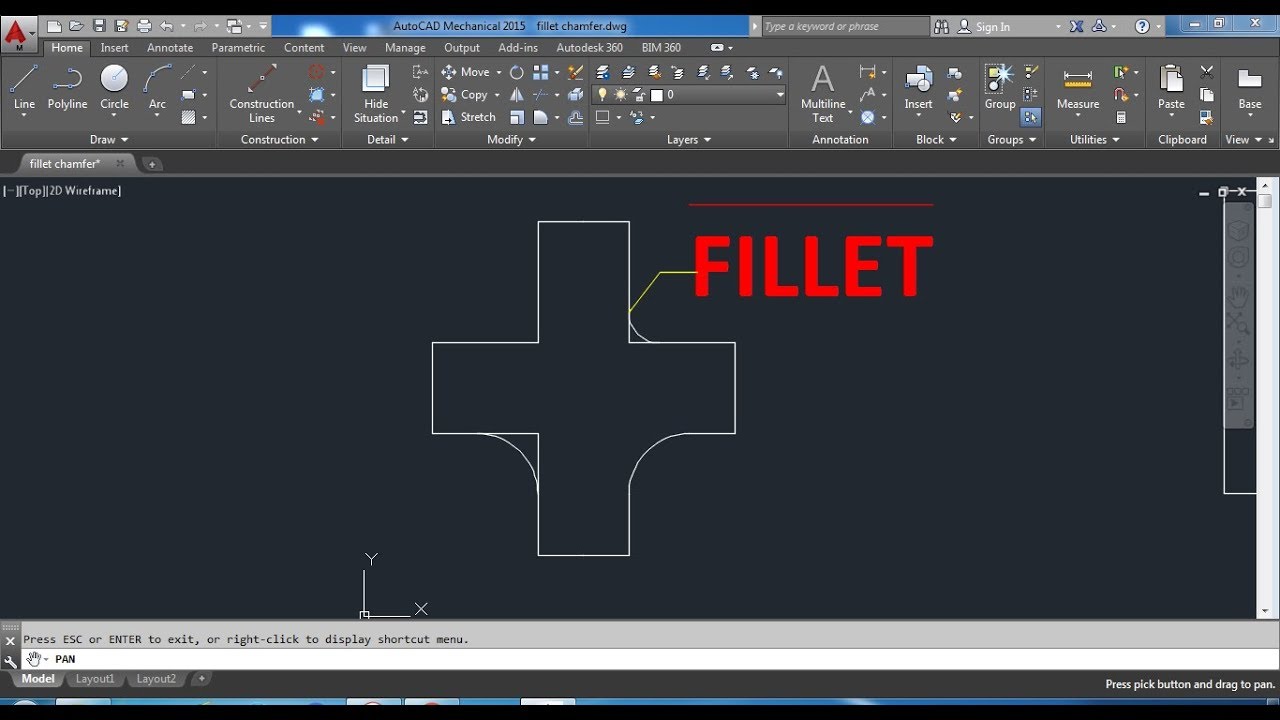This screenshot has height=720, width=1280.
Task: Click the Hatch icon in Draw panel
Action: tap(188, 117)
